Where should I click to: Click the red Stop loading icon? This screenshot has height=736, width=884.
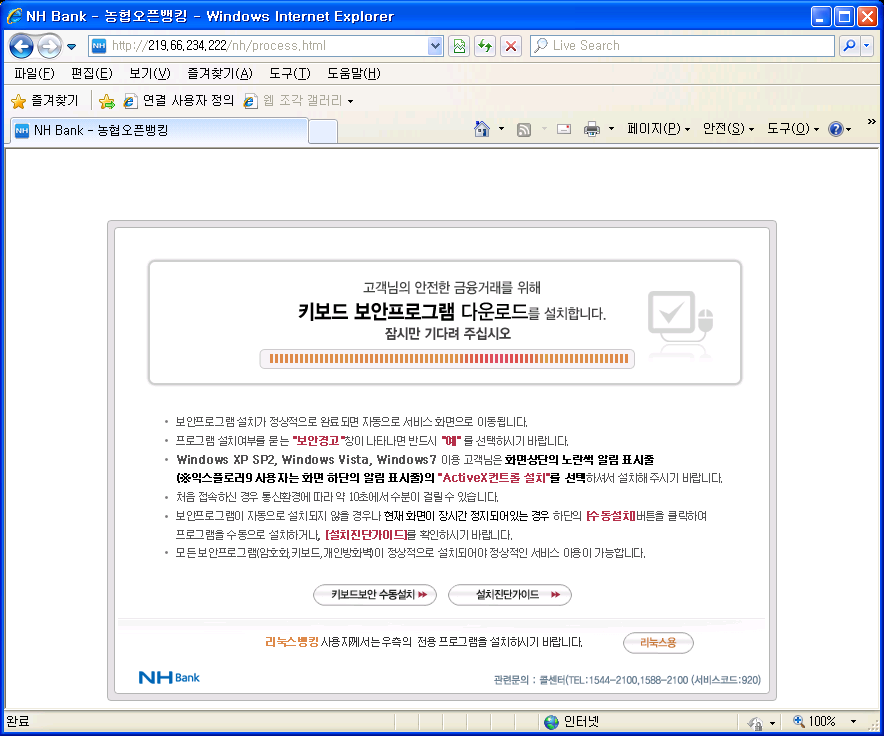[x=511, y=46]
